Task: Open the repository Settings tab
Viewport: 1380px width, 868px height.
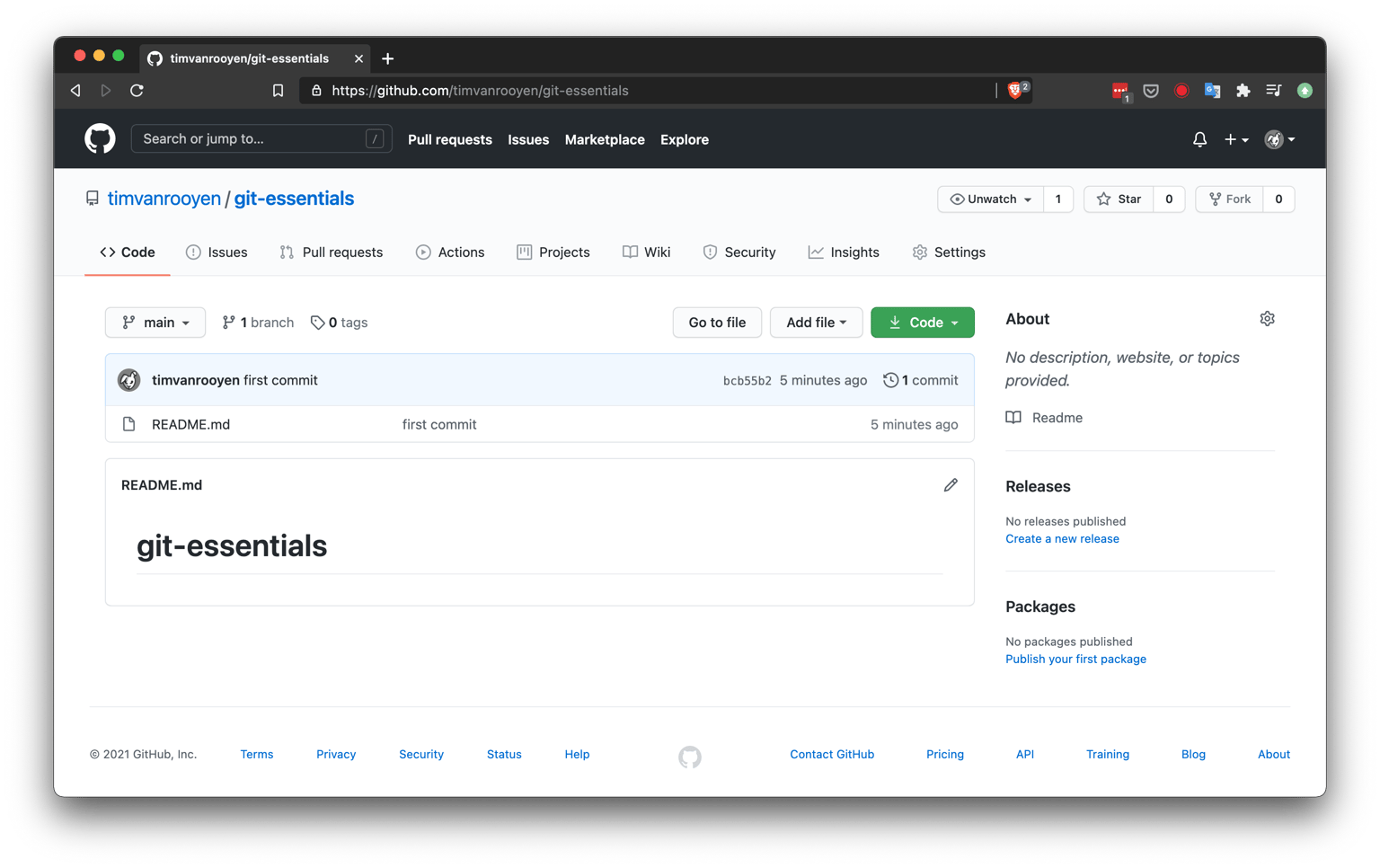Action: point(949,252)
